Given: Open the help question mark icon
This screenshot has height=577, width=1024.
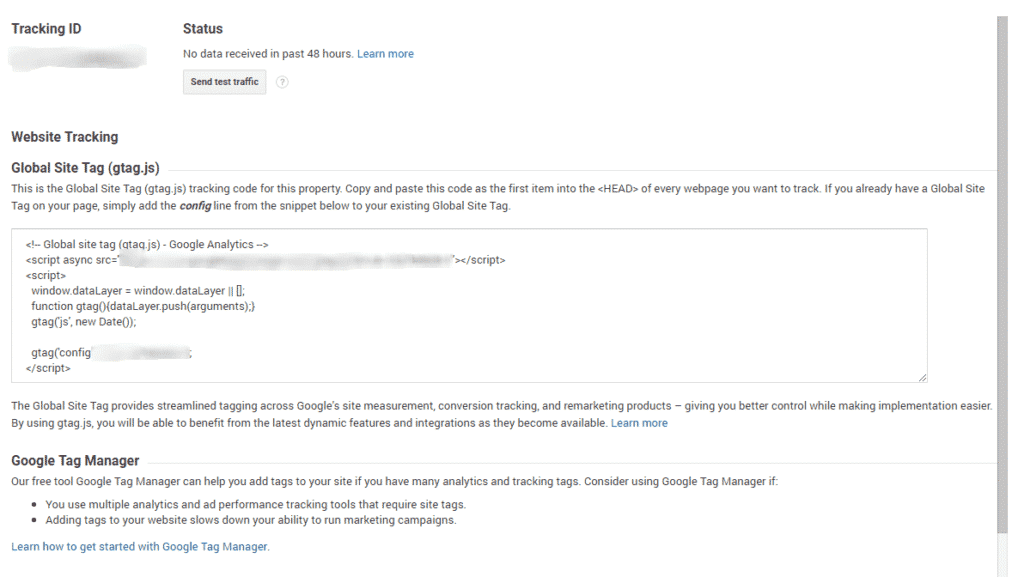Looking at the screenshot, I should point(282,82).
